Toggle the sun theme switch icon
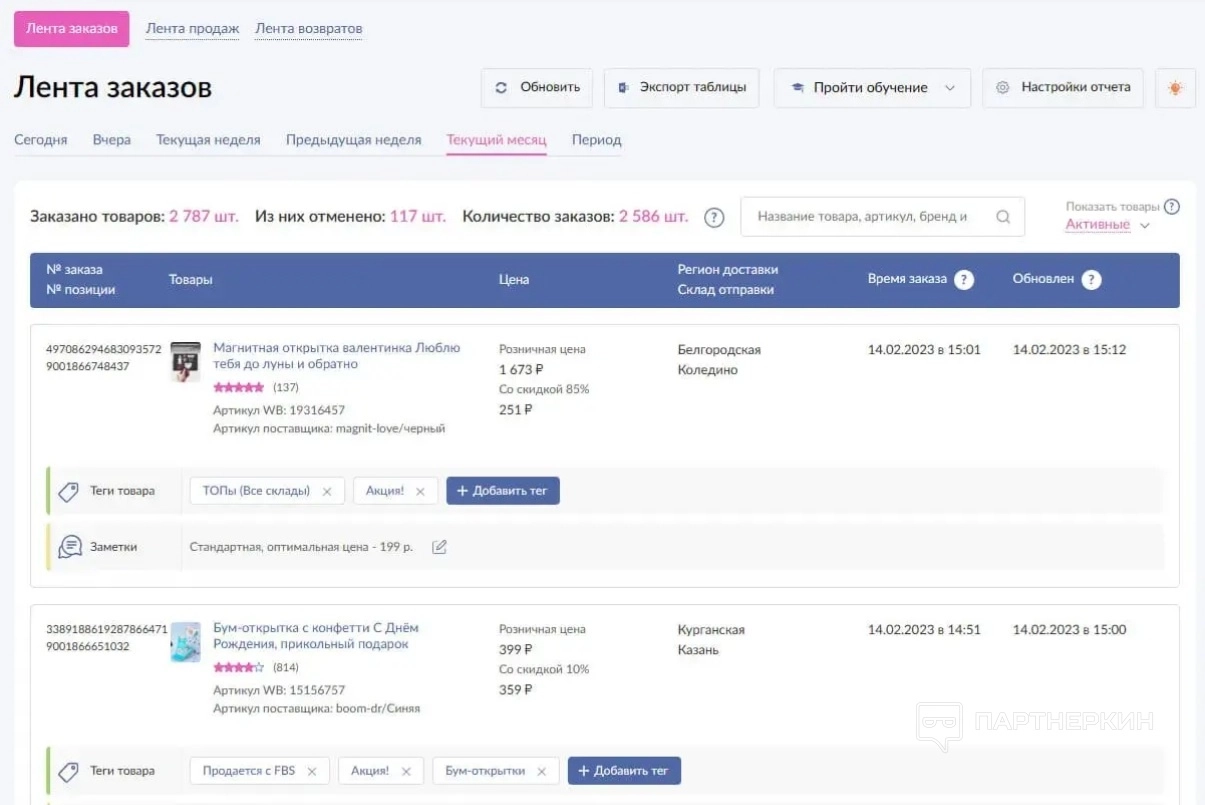The image size is (1205, 805). point(1175,88)
